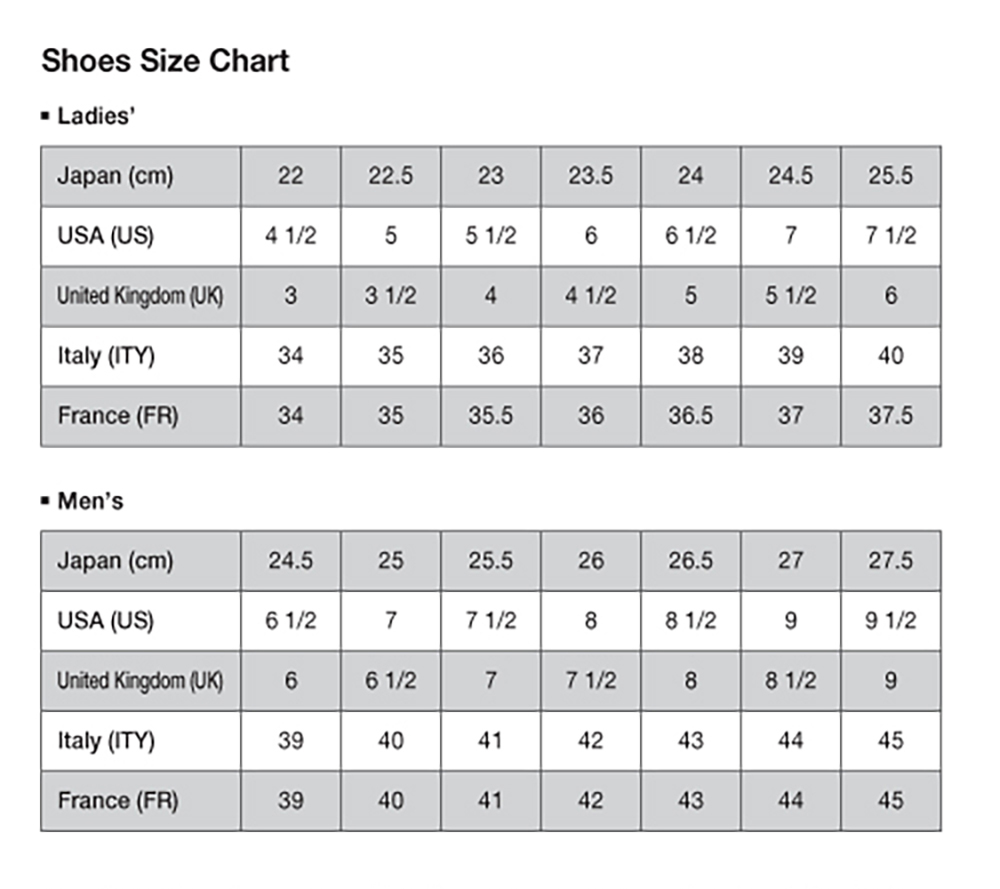Select Ladies' France size 37.5 cell
The width and height of the screenshot is (1000, 889).
pyautogui.click(x=890, y=416)
